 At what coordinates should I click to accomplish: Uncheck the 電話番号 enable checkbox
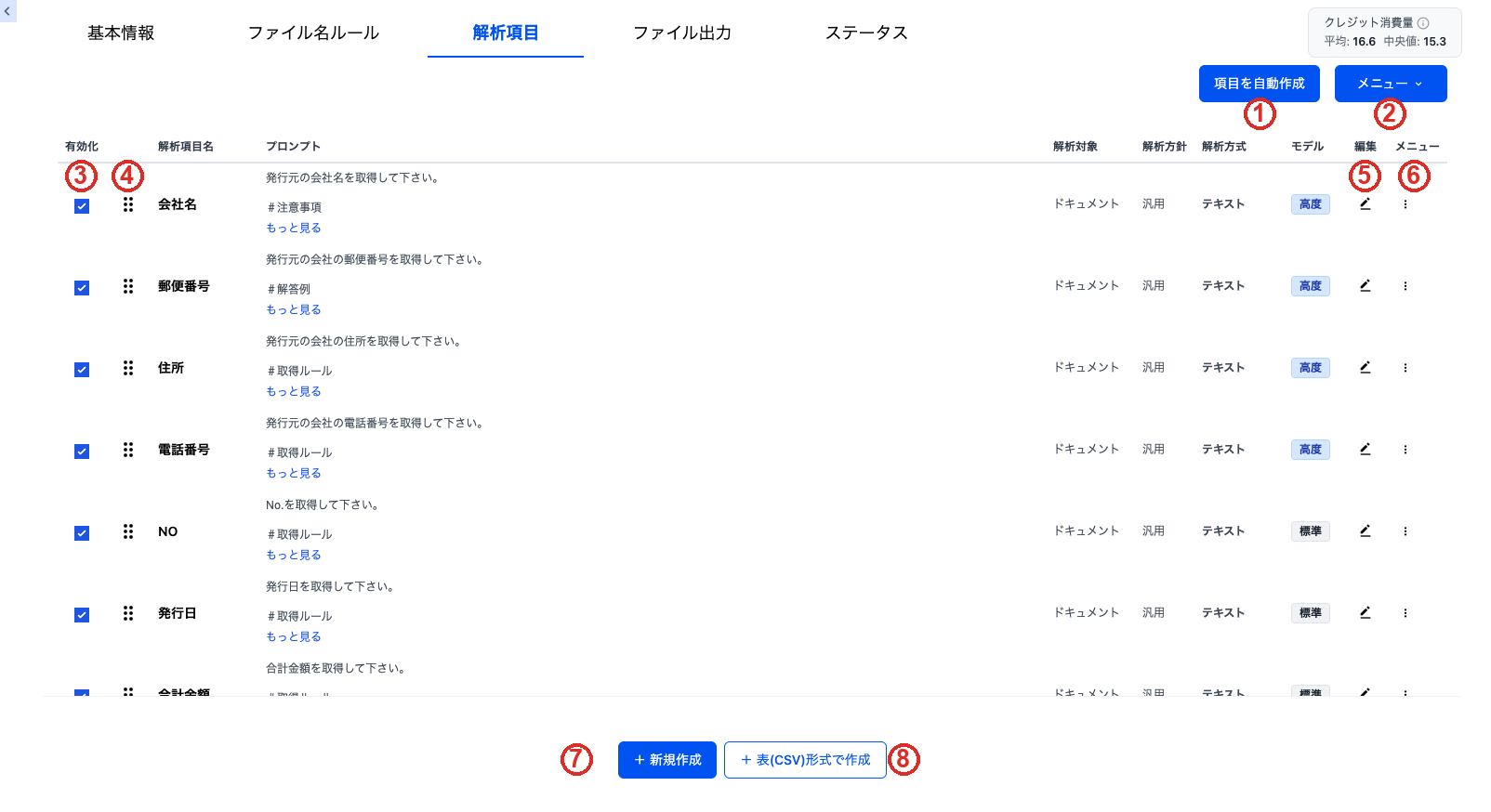82,452
